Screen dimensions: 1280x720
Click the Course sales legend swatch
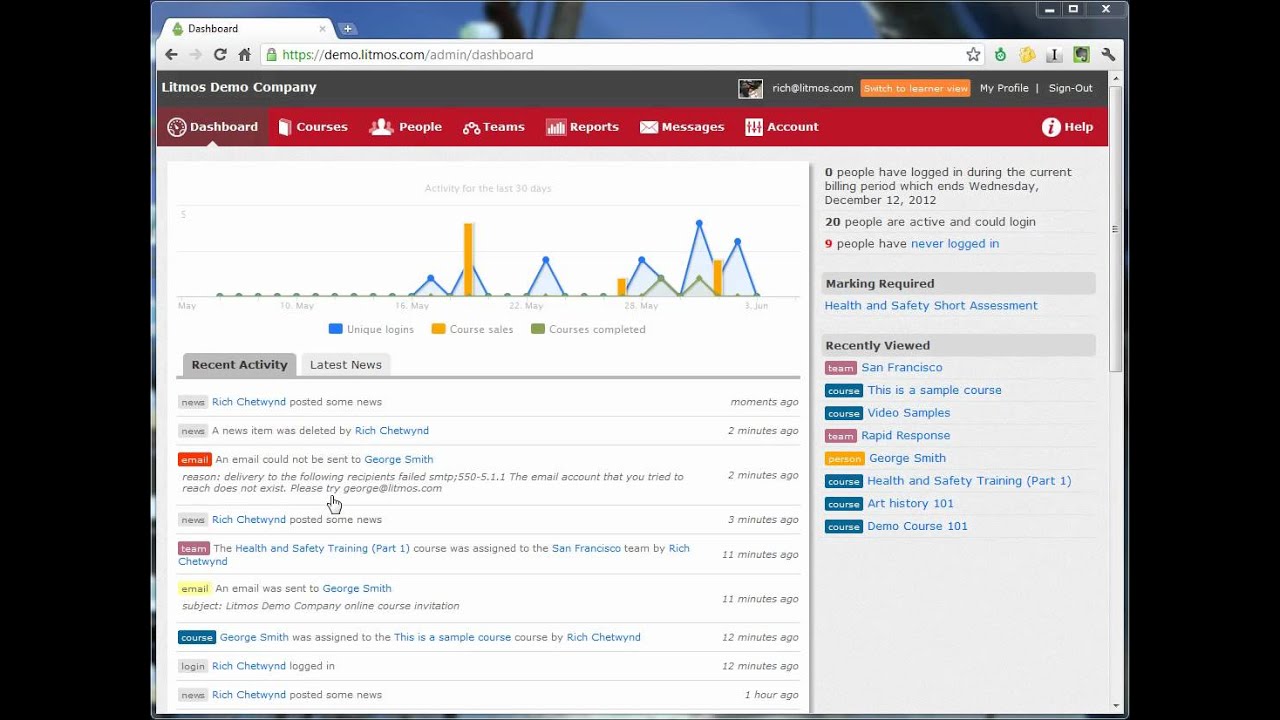(438, 329)
